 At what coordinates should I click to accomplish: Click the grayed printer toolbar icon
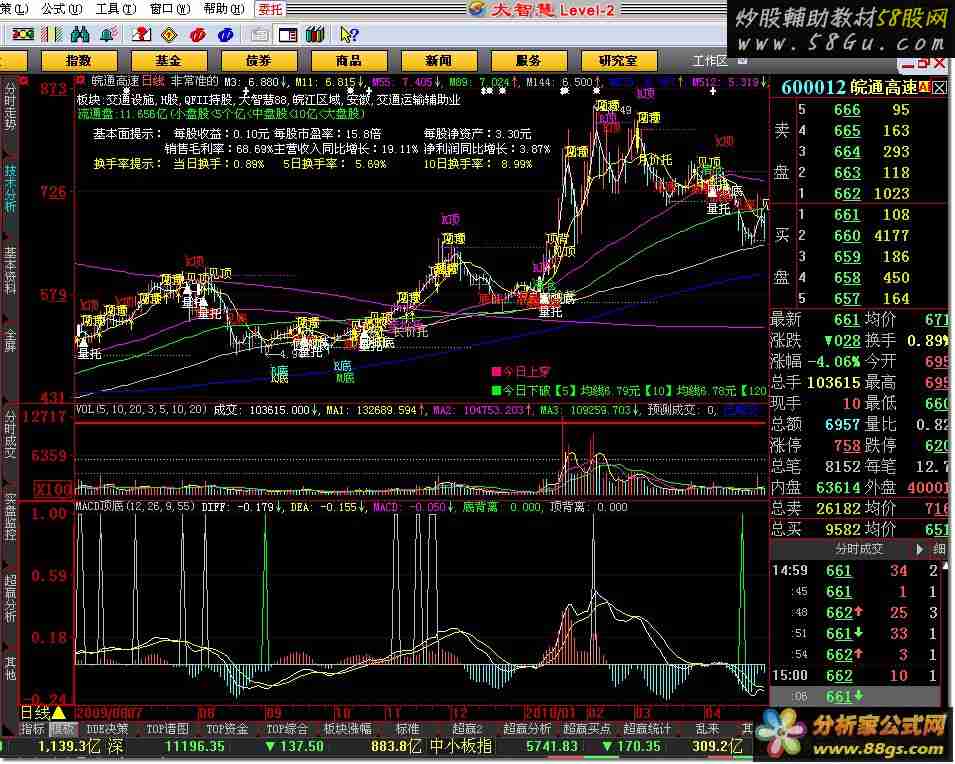[x=260, y=35]
